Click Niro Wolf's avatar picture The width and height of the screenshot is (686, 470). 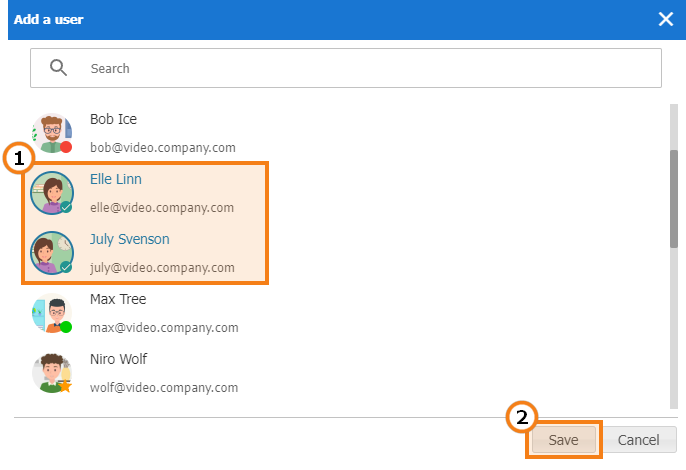[x=52, y=373]
